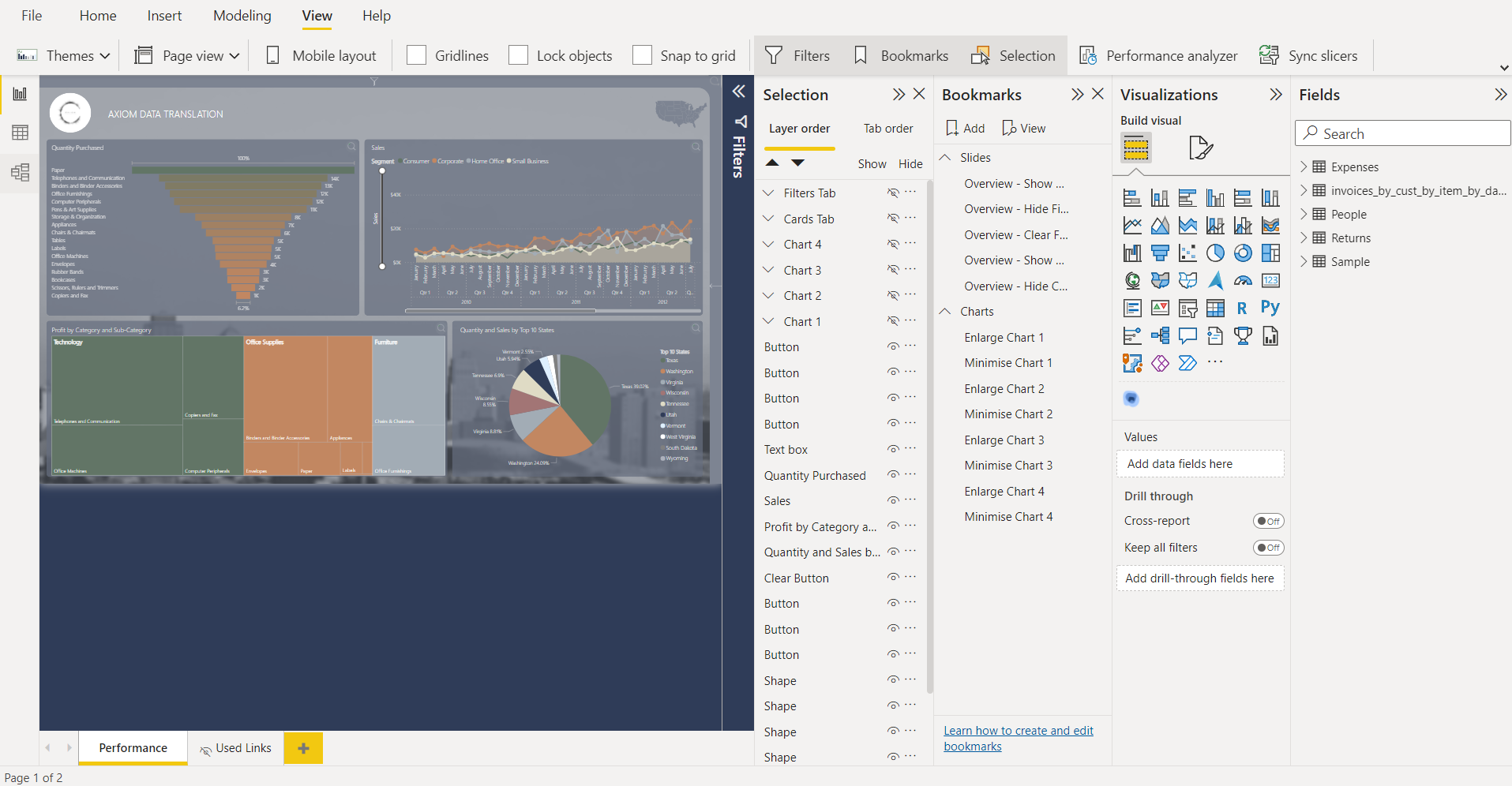1512x786 pixels.
Task: Enable the Gridlines checkbox
Action: click(416, 55)
